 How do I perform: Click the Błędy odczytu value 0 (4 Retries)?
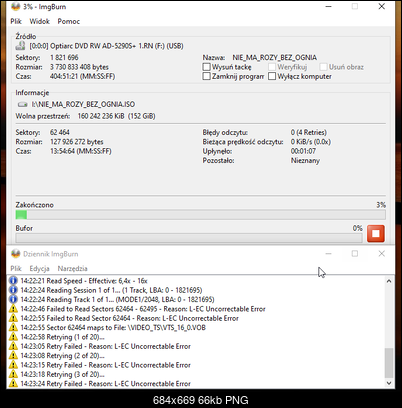[309, 132]
